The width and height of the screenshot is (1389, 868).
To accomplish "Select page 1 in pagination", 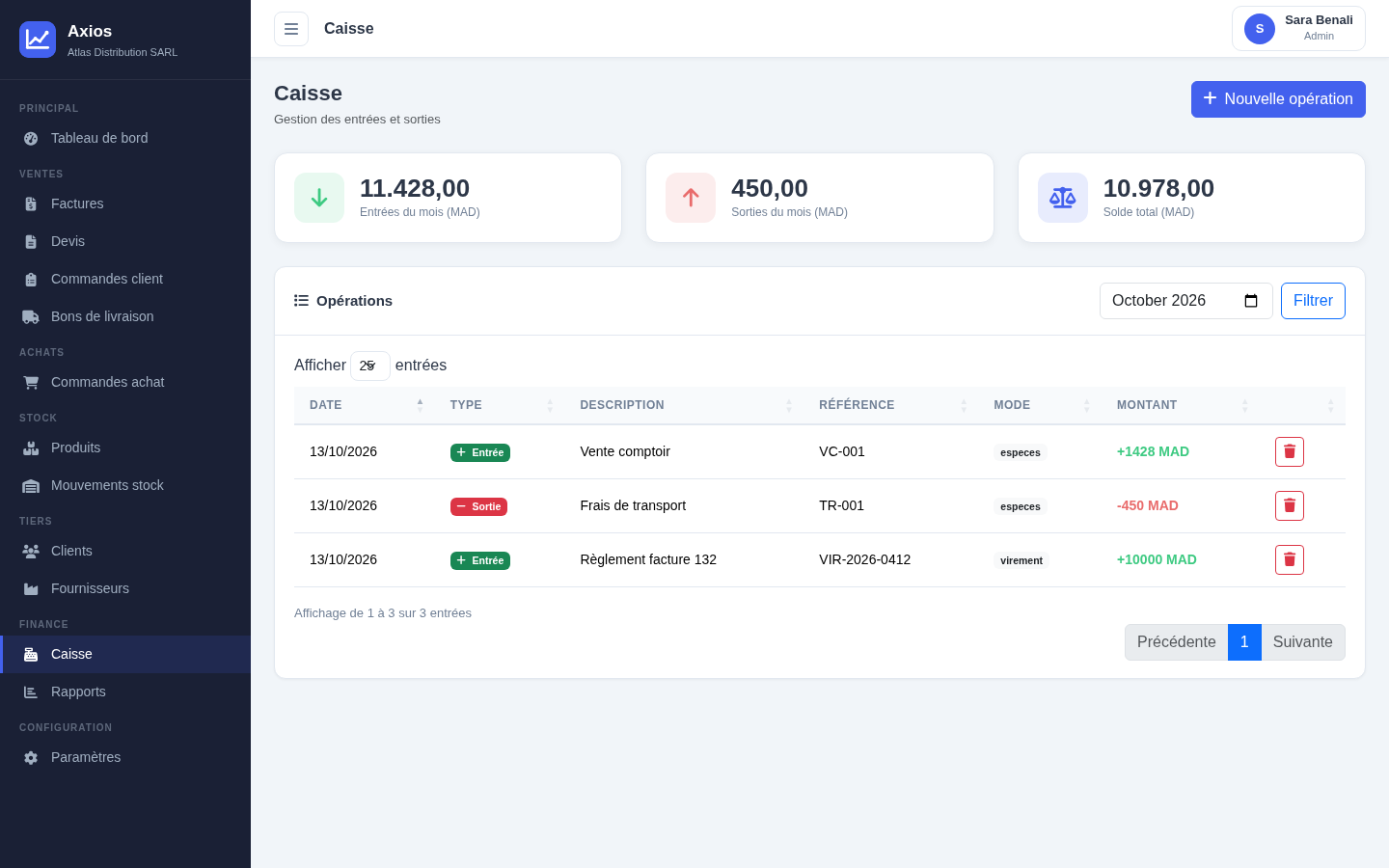I will coord(1244,642).
